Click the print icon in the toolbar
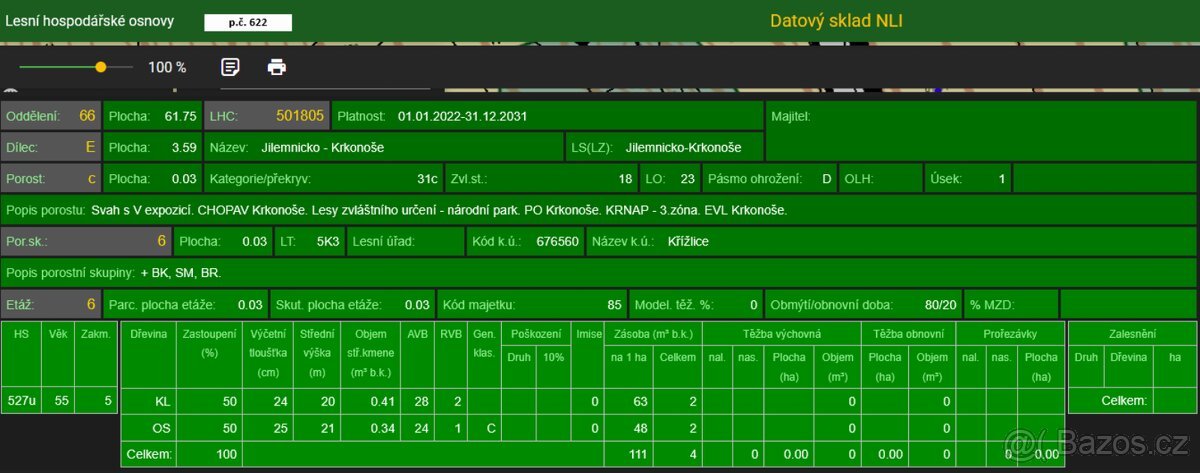 [277, 68]
